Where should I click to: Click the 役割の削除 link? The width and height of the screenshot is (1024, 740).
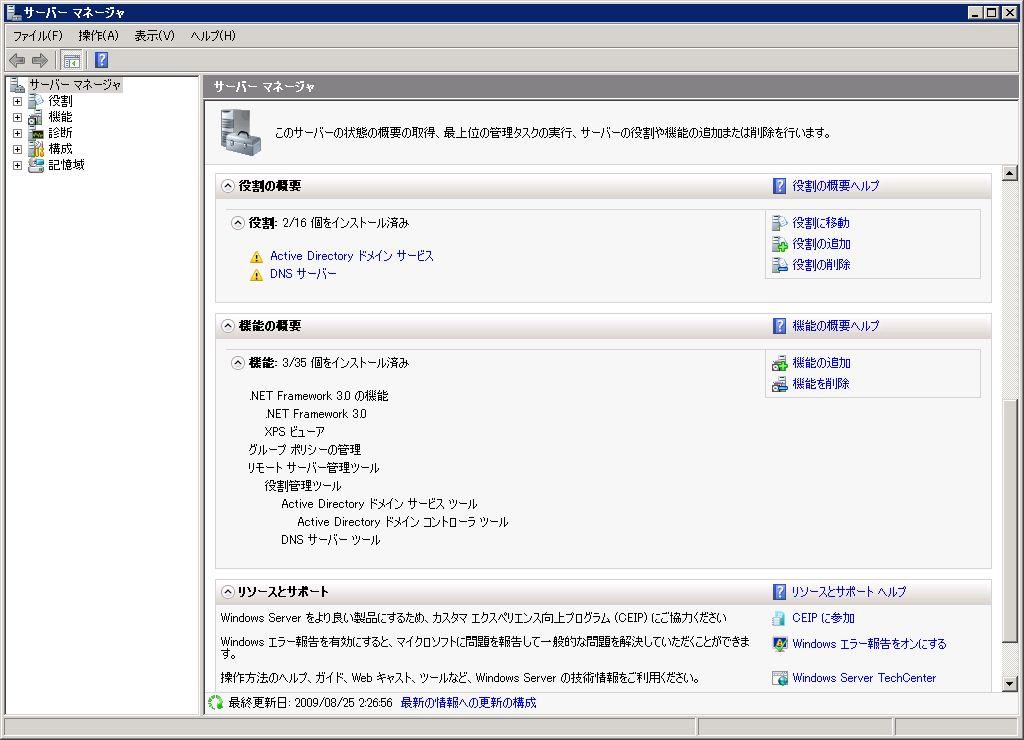pos(821,265)
